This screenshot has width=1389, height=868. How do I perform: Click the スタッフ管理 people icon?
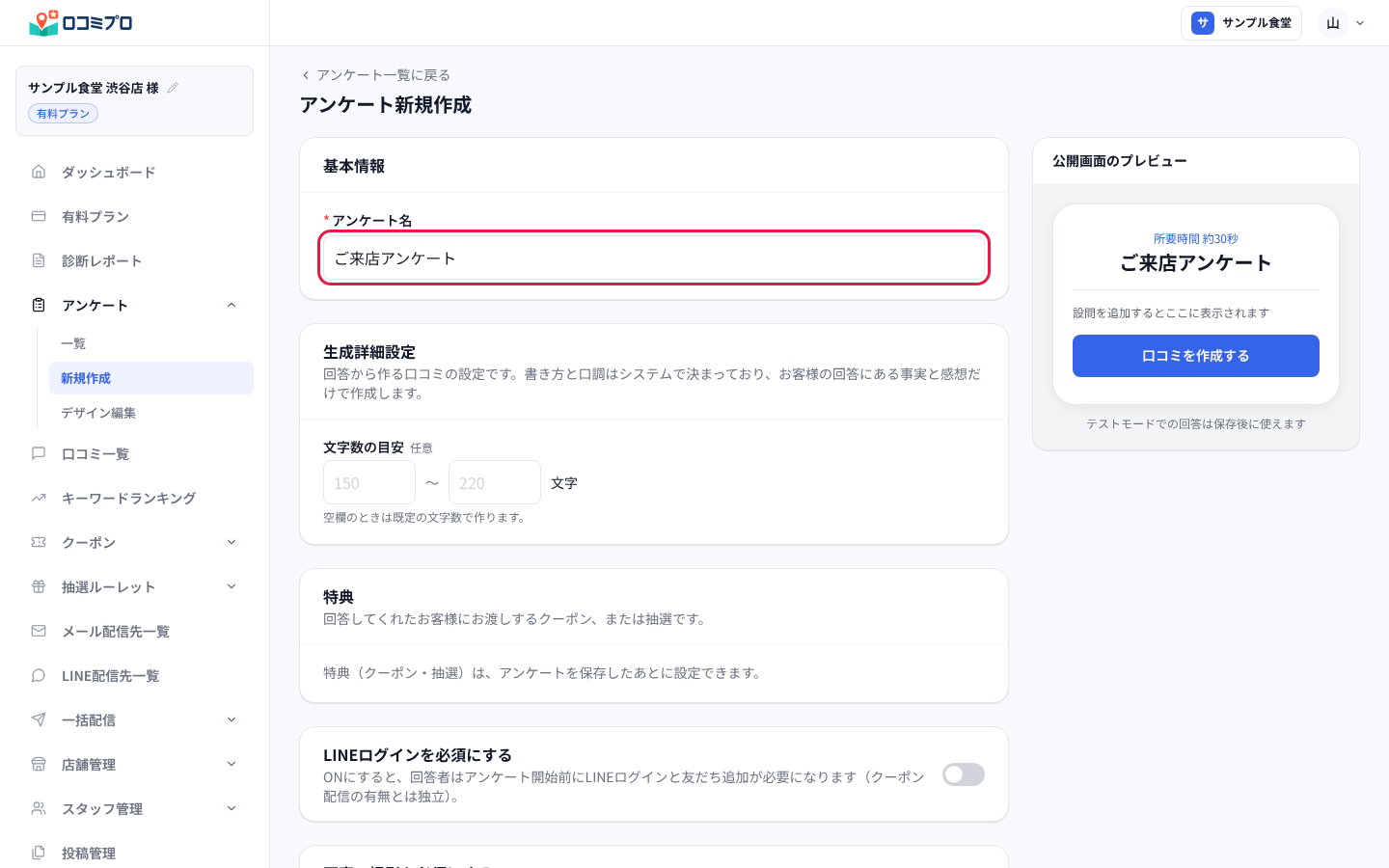point(39,808)
